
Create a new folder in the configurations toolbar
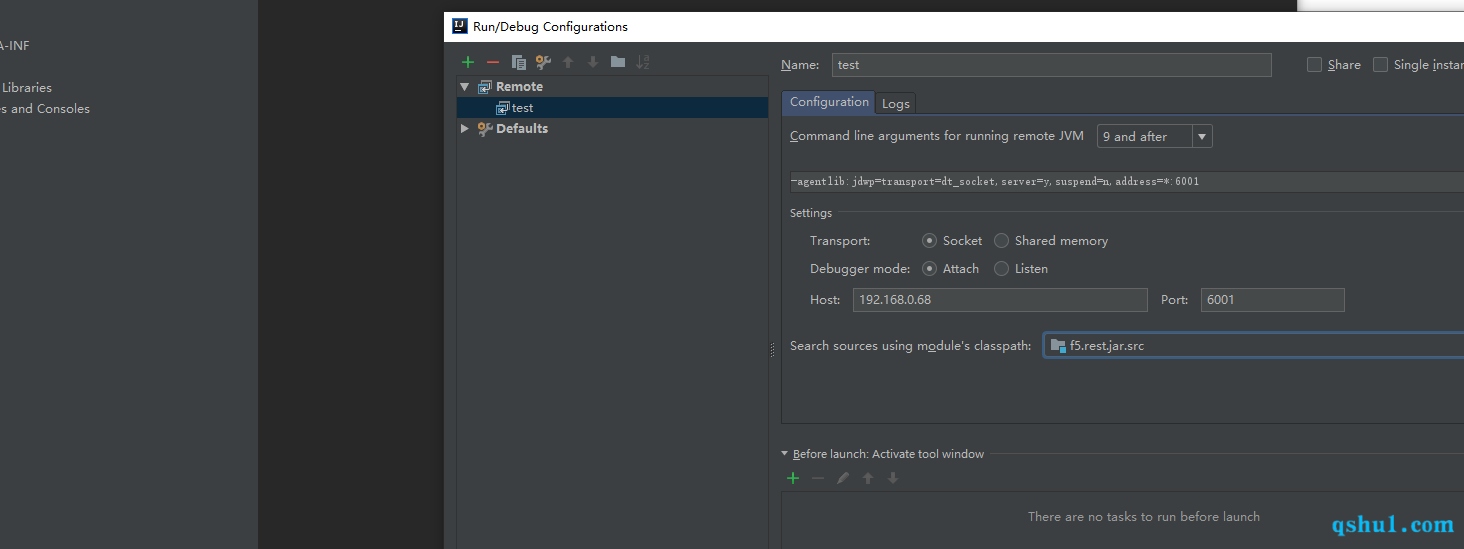[x=618, y=62]
